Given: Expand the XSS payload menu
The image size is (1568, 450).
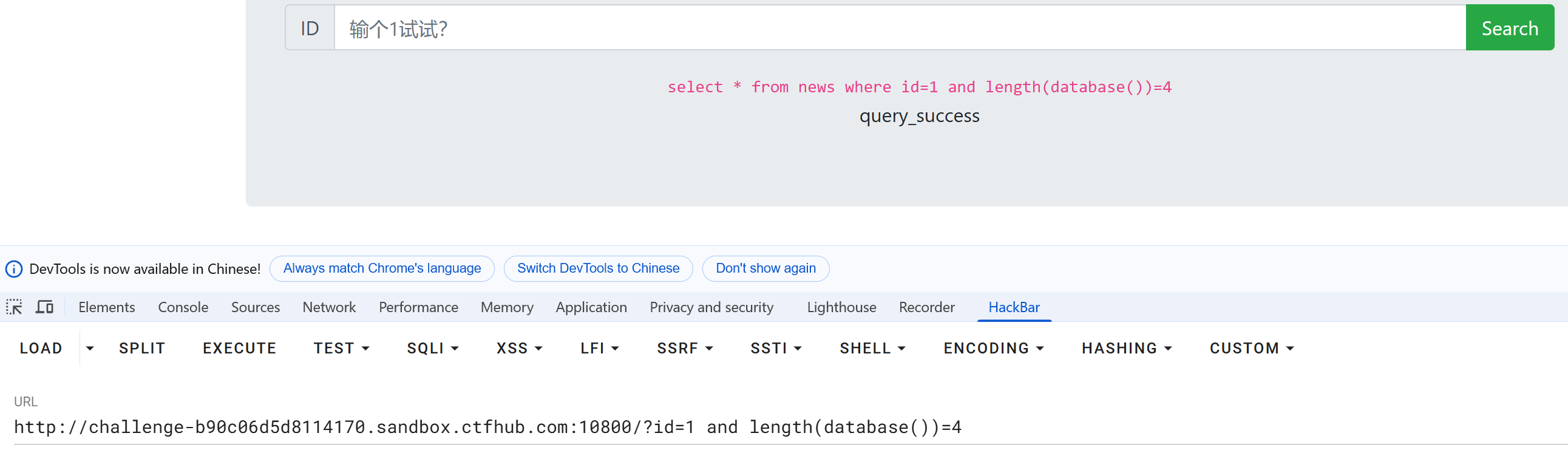Looking at the screenshot, I should coord(518,349).
